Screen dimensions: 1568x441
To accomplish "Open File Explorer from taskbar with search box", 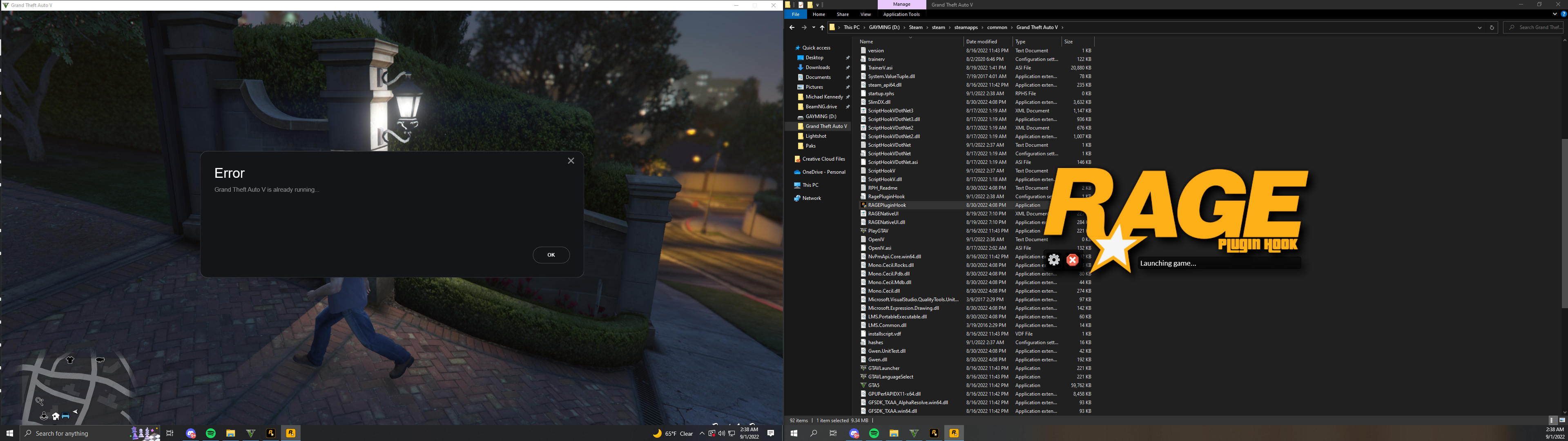I will [231, 433].
